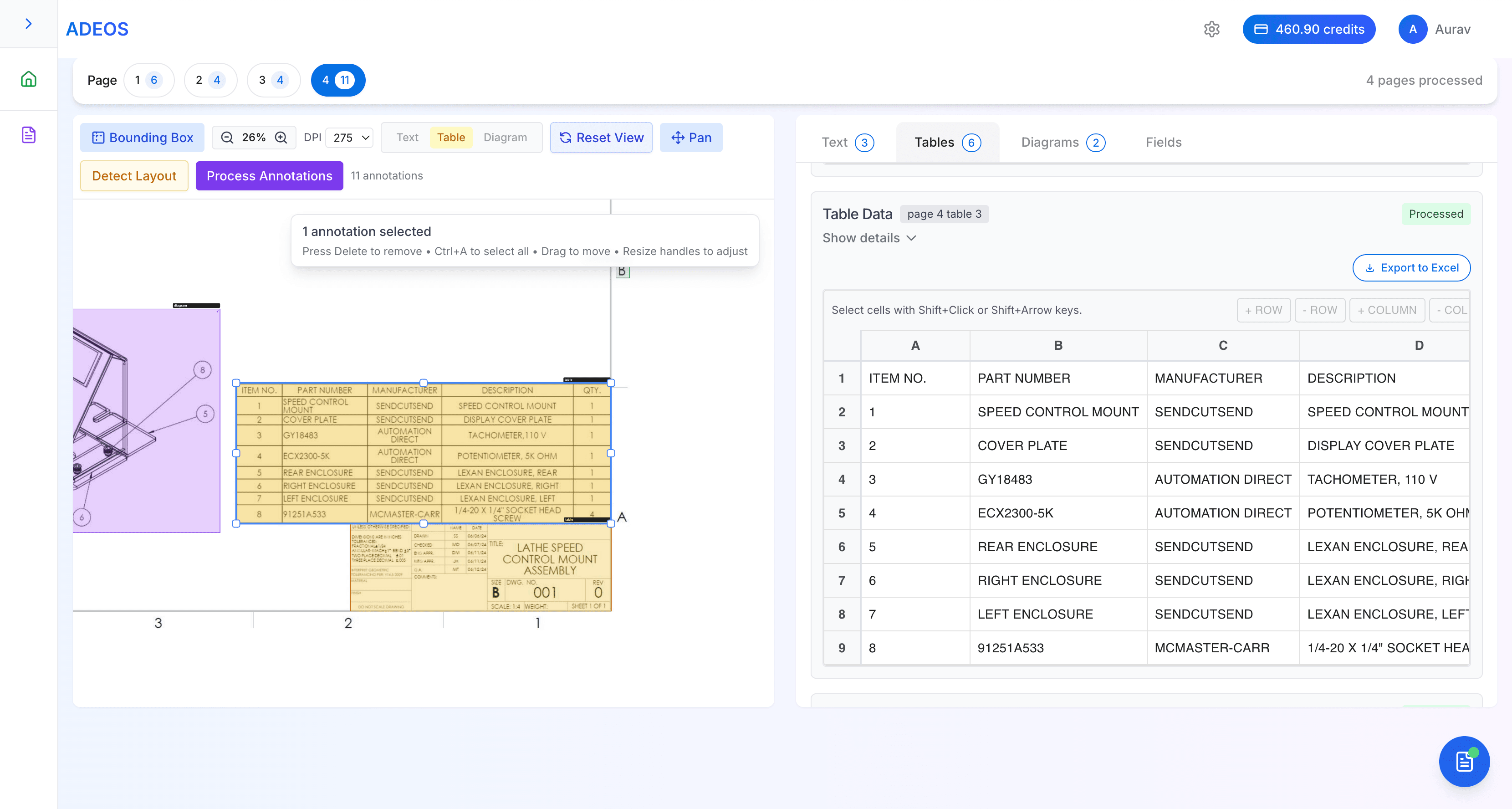Click Export to Excel button
The height and width of the screenshot is (809, 1512).
click(1411, 268)
